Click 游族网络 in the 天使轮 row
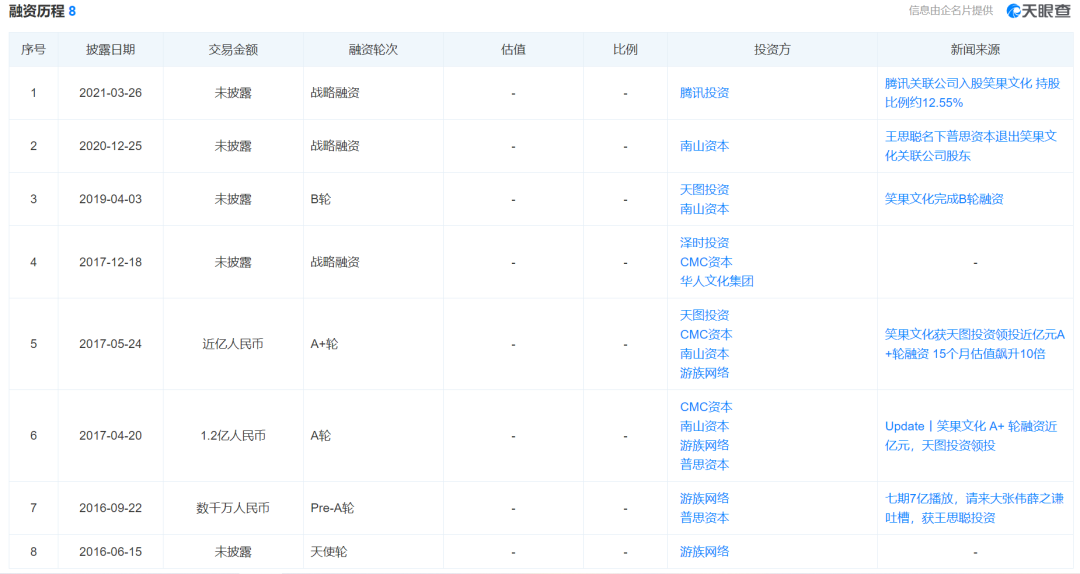This screenshot has width=1080, height=574. tap(704, 552)
